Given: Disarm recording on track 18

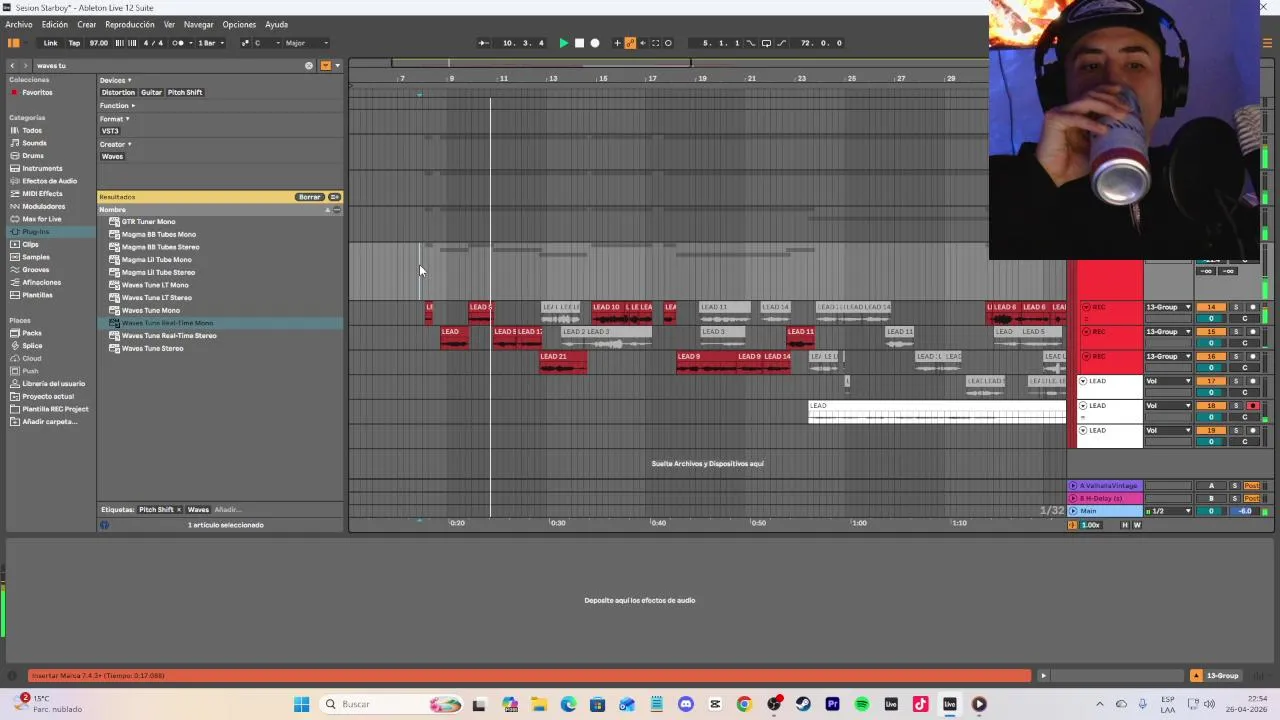Looking at the screenshot, I should [x=1253, y=406].
